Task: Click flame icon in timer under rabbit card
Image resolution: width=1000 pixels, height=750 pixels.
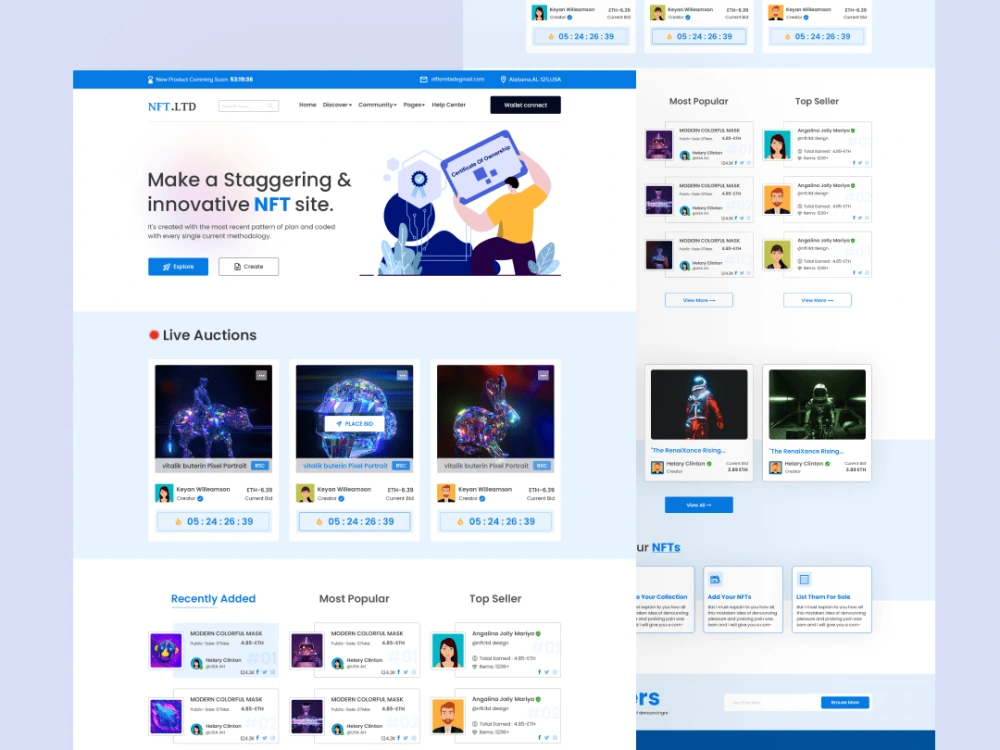Action: (460, 522)
